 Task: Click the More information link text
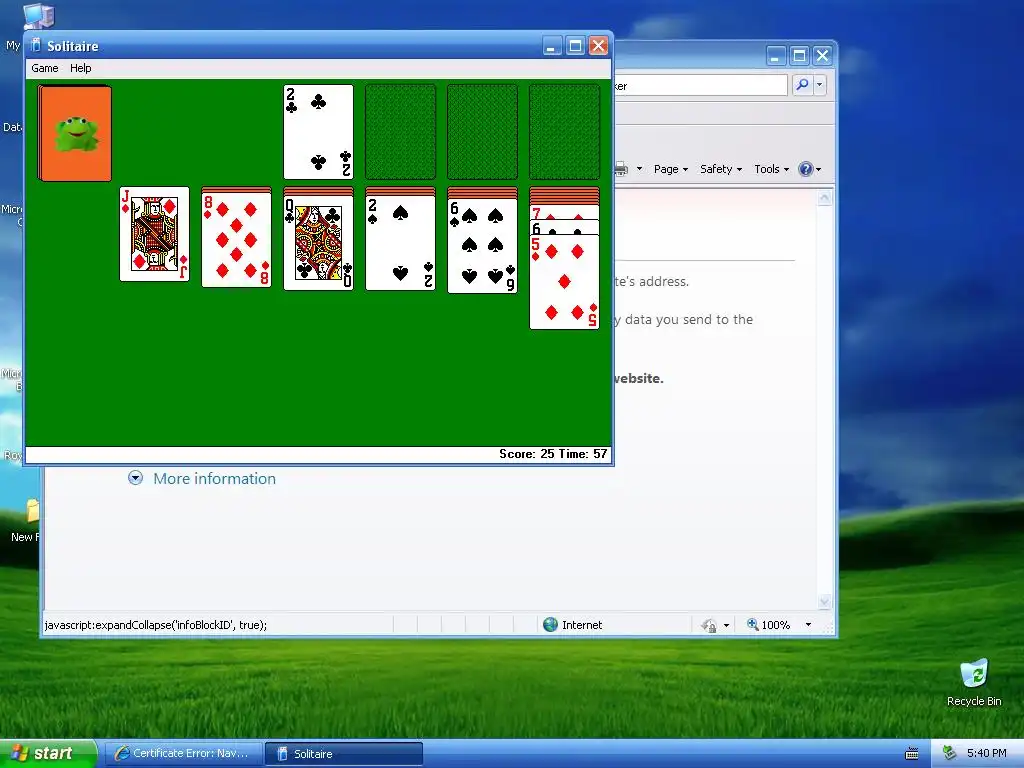pos(214,479)
